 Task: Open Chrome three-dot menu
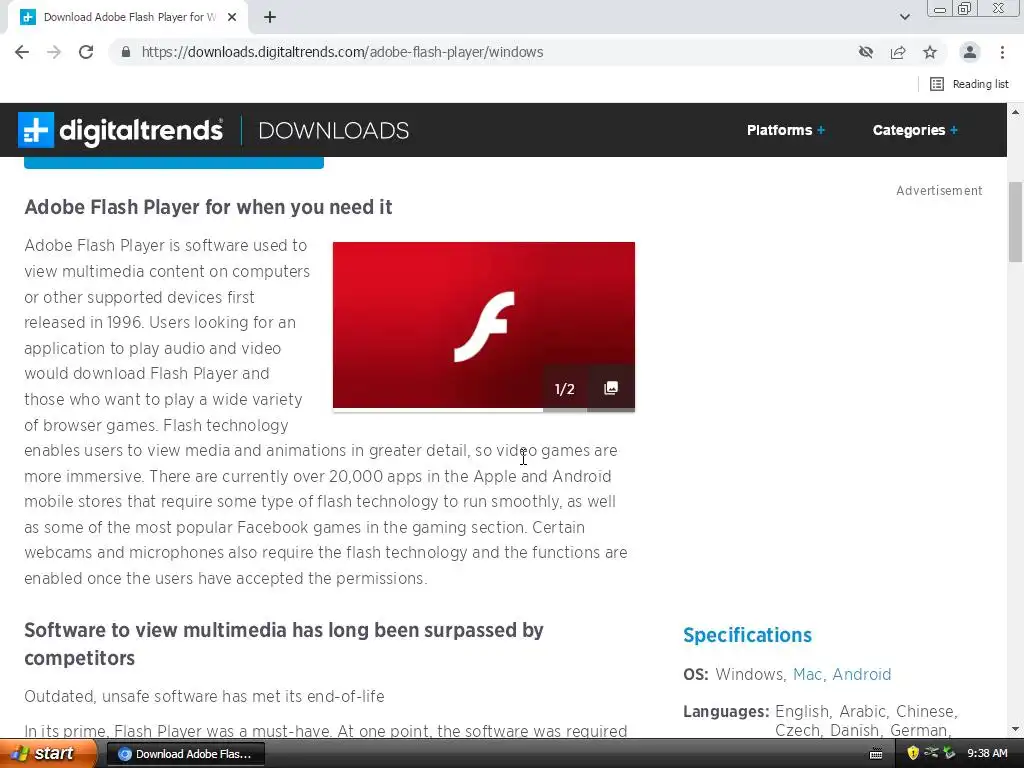(1002, 52)
